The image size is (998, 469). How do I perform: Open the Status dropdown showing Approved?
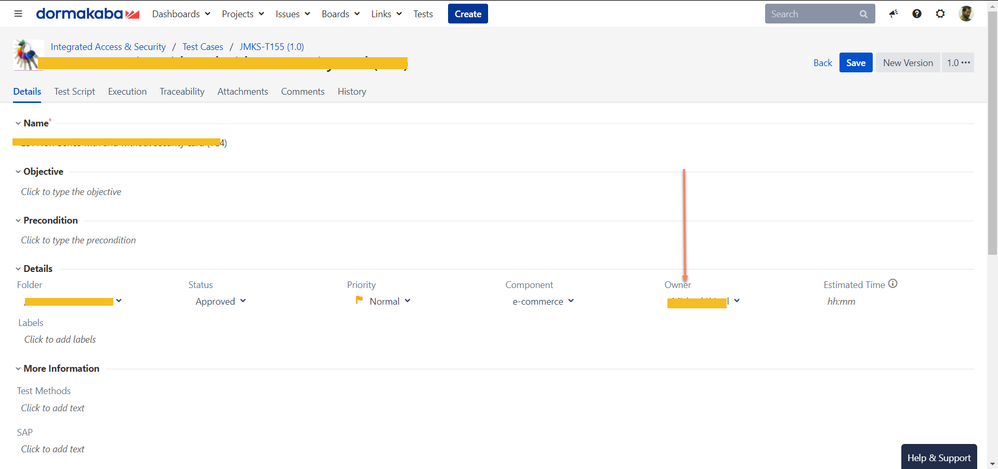[220, 301]
